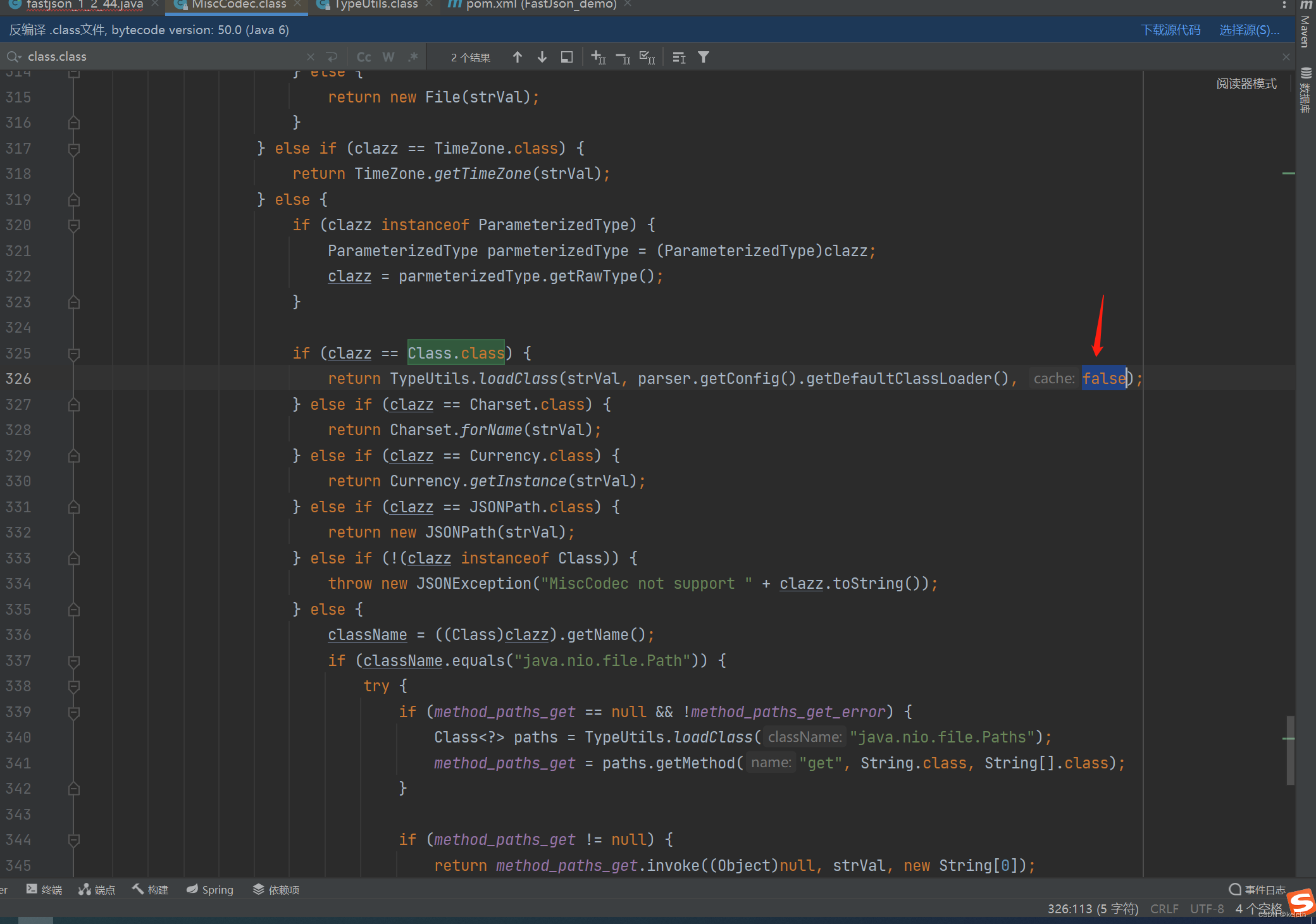This screenshot has width=1316, height=924.
Task: Open the 依赖项 dependencies tool window
Action: 276,890
